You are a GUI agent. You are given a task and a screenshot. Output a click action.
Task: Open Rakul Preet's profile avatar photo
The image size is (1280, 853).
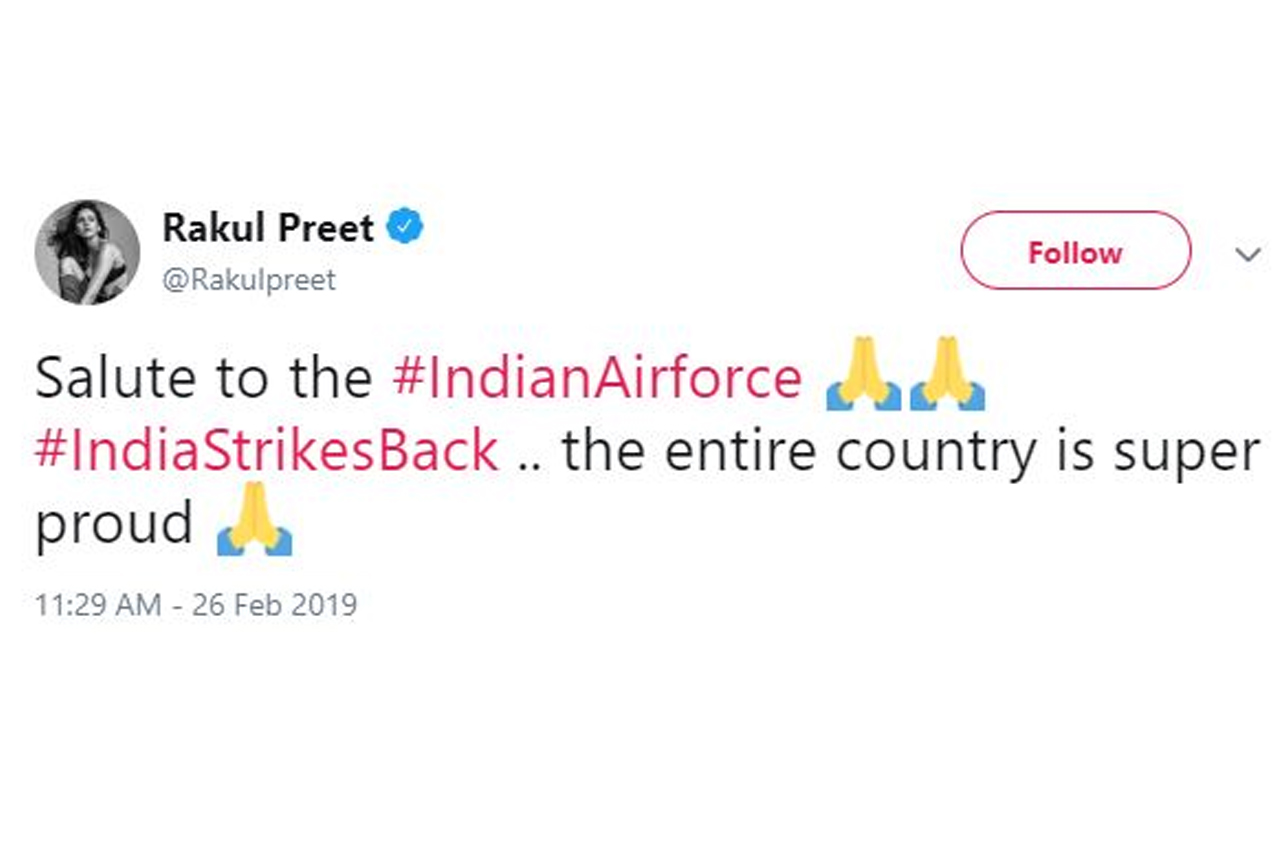(87, 252)
